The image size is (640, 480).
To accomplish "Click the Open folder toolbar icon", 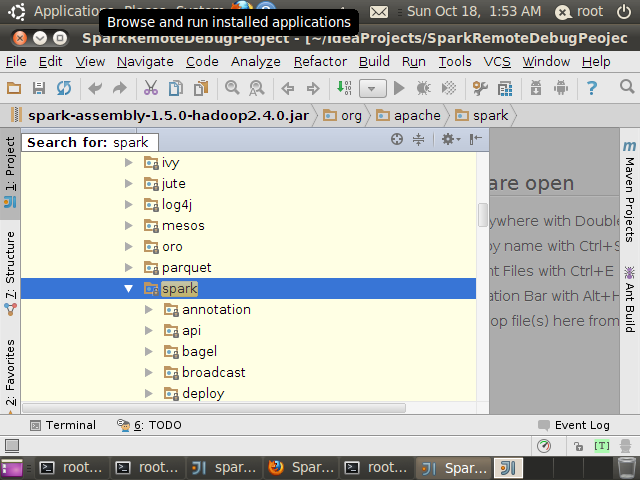I will [x=14, y=88].
